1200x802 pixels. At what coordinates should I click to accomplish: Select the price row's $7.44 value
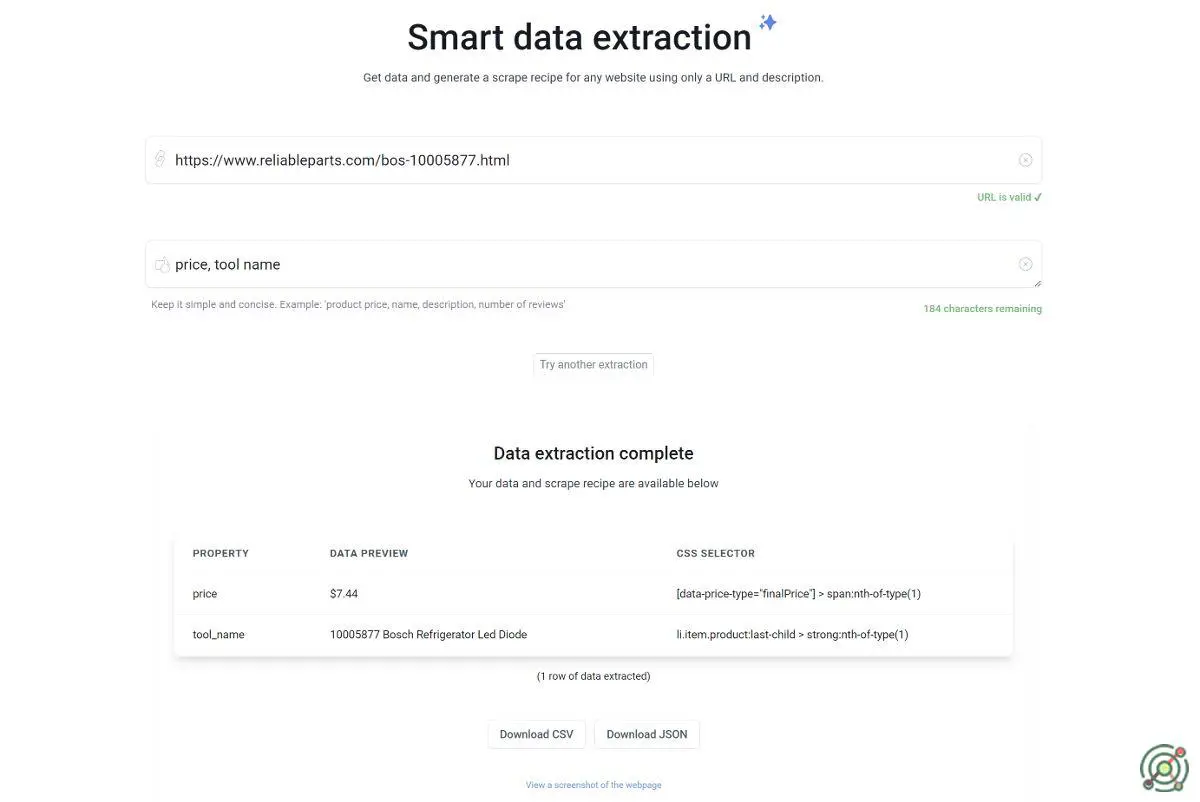point(344,594)
